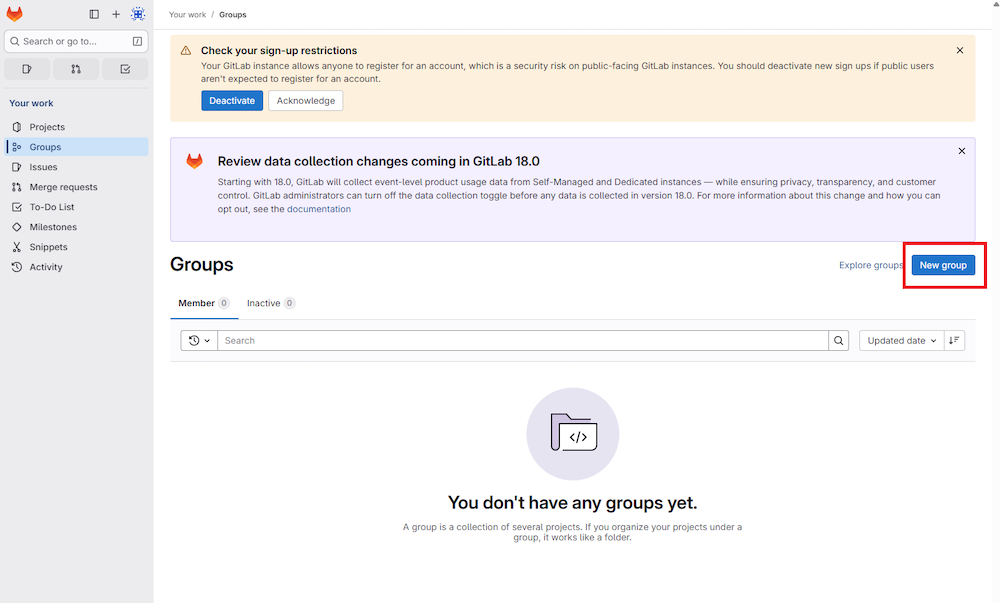1000x603 pixels.
Task: Open Snippets in the sidebar
Action: [77, 247]
